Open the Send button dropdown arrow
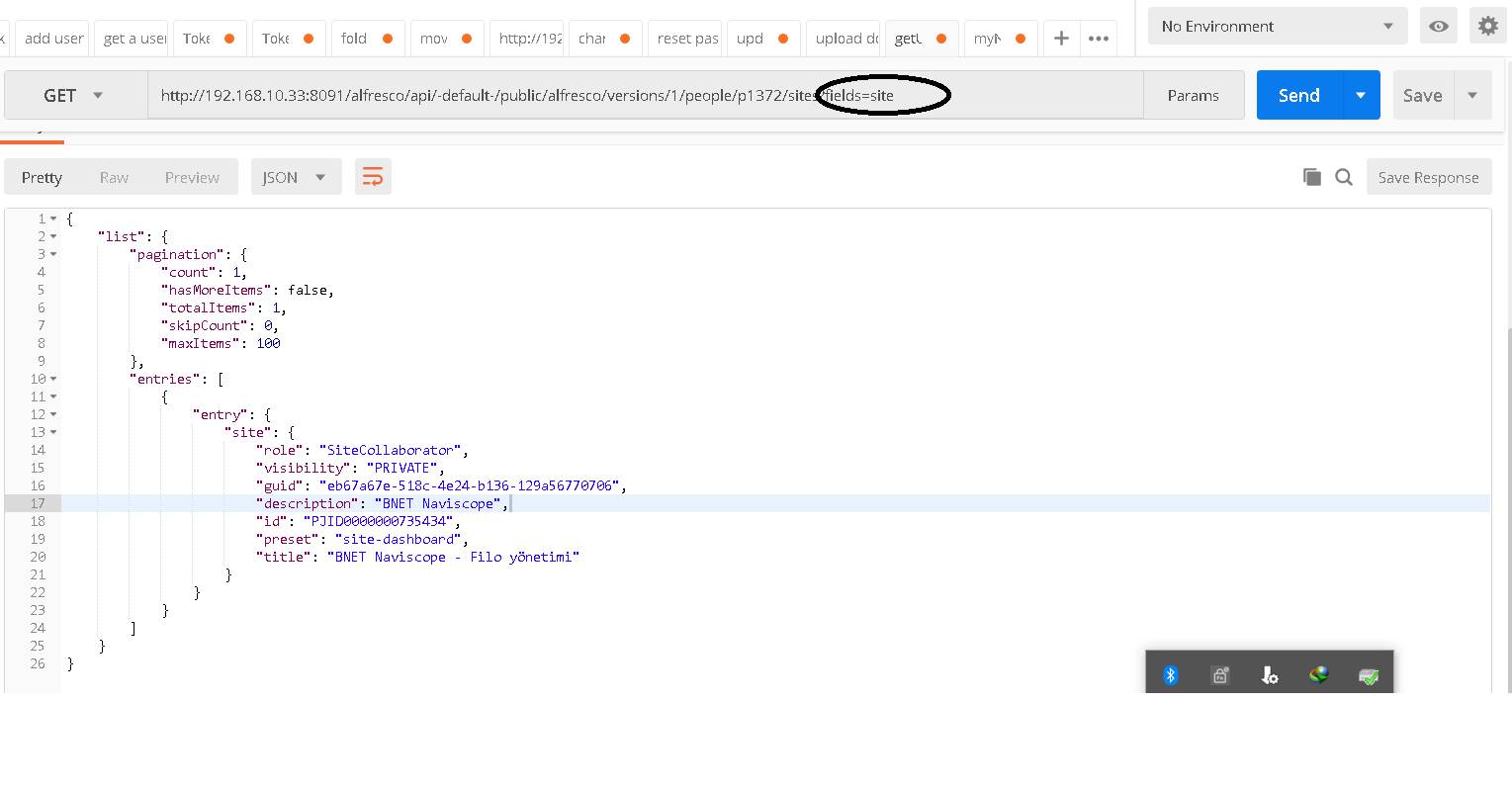1512x789 pixels. click(x=1361, y=95)
